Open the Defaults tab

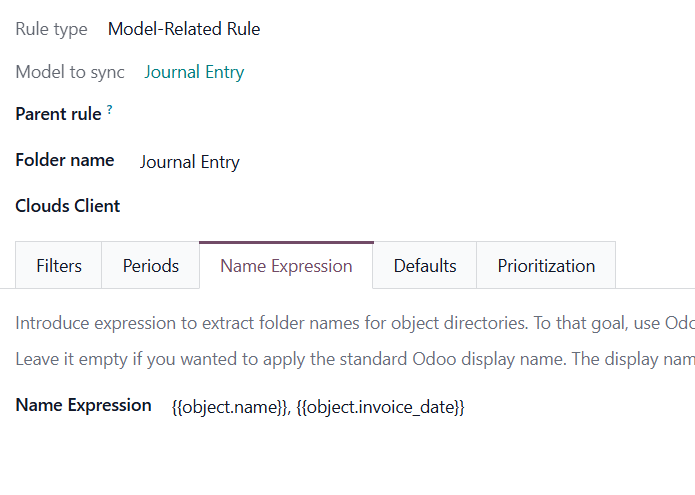coord(425,266)
